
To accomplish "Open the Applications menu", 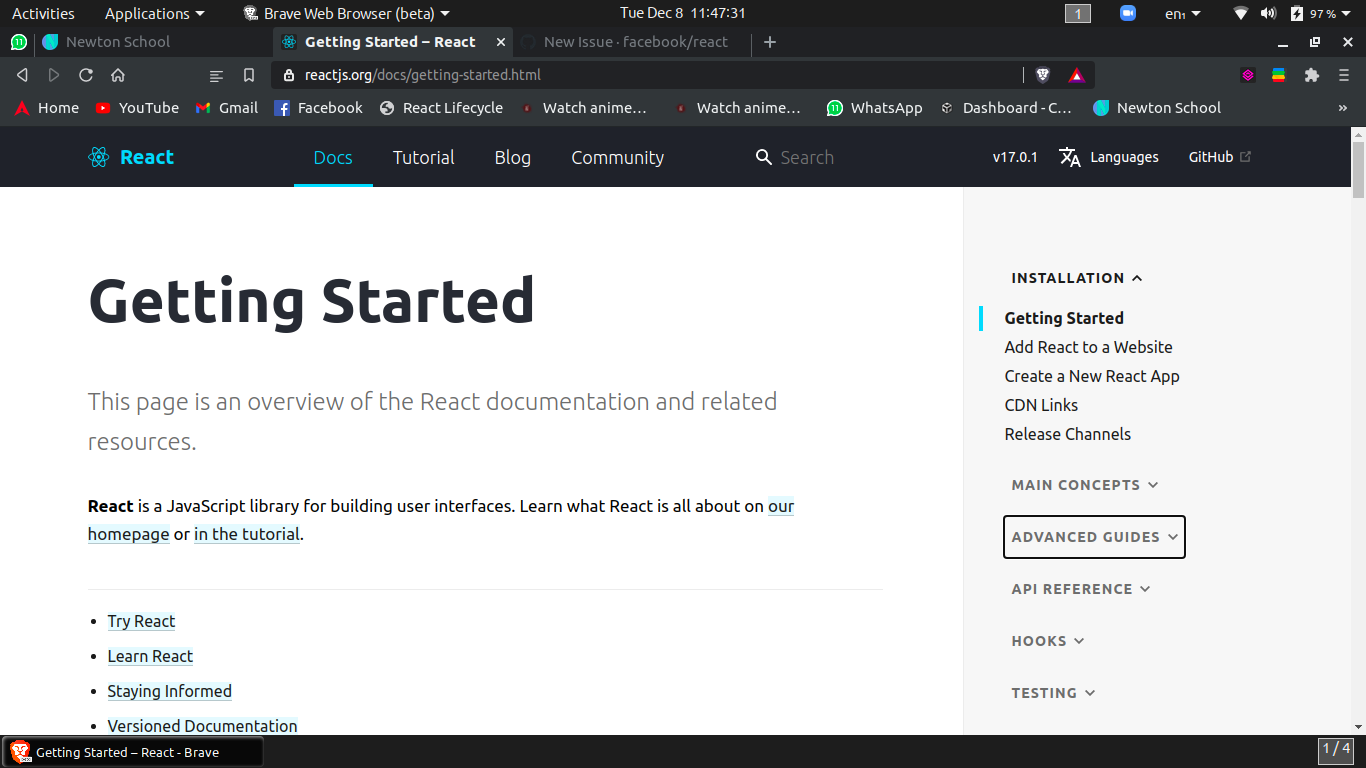I will pos(147,13).
